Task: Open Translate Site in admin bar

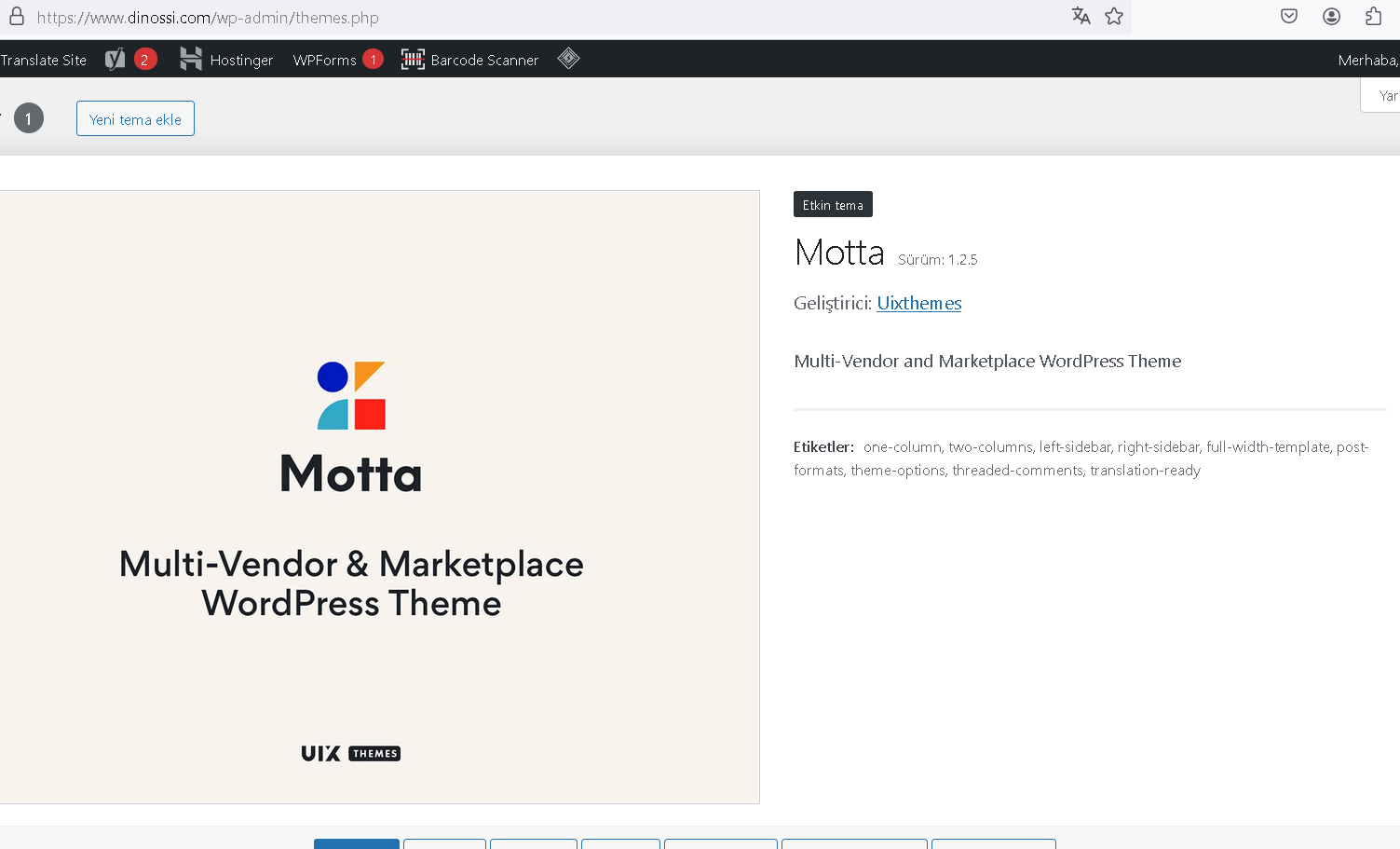Action: 44,60
